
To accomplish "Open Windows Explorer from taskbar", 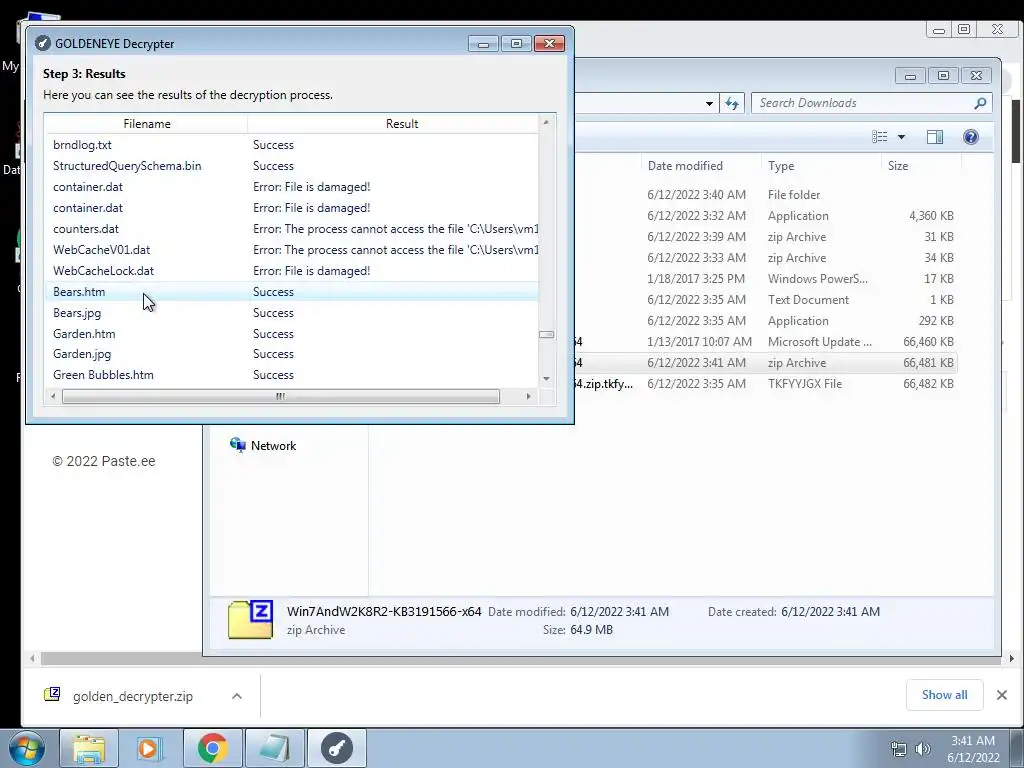I will tap(89, 748).
